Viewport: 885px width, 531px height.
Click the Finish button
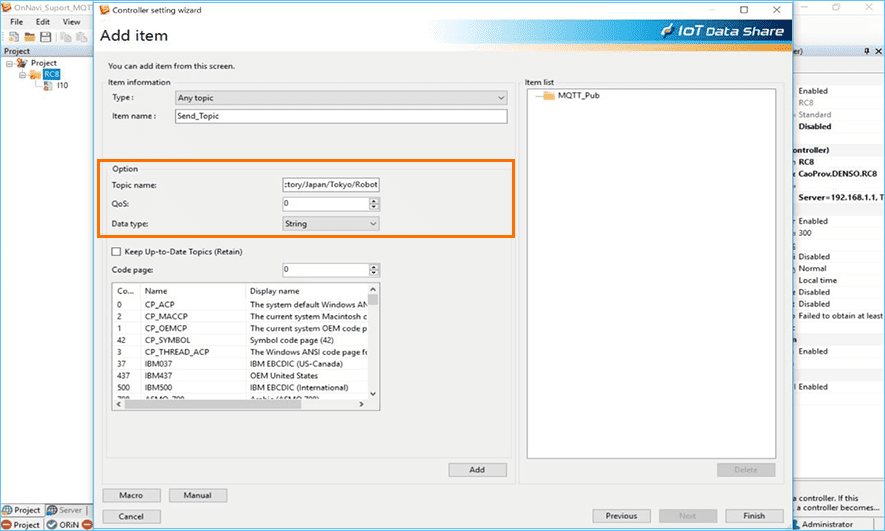tap(755, 516)
